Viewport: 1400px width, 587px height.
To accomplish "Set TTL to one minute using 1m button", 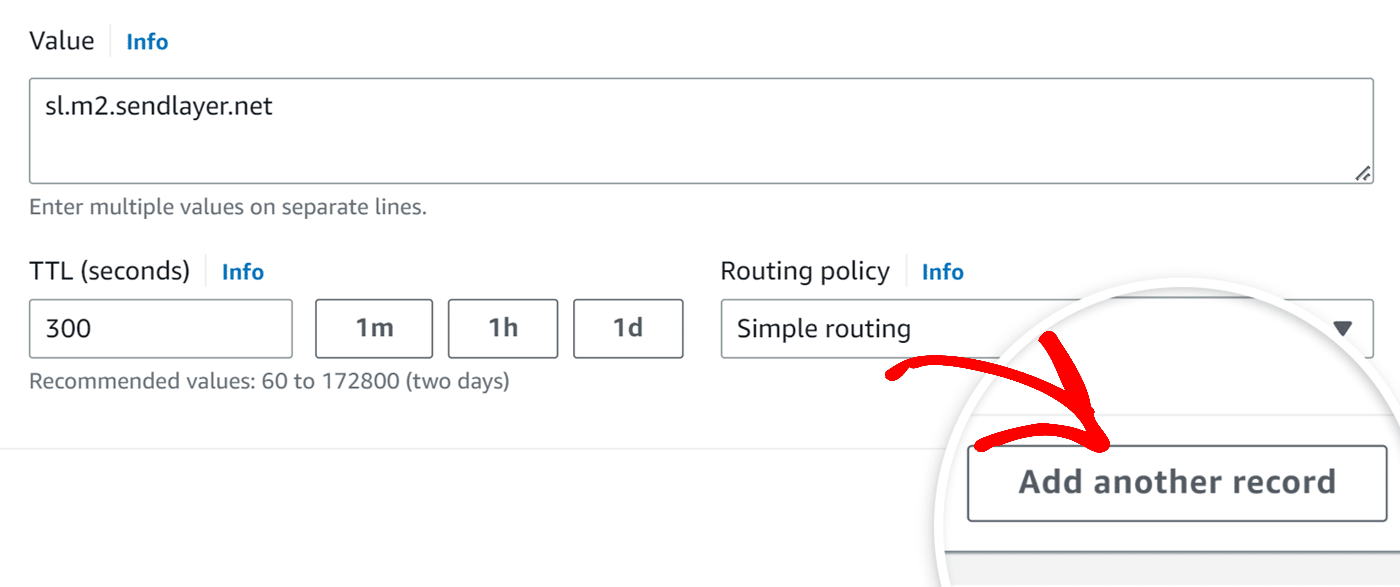I will pyautogui.click(x=374, y=328).
